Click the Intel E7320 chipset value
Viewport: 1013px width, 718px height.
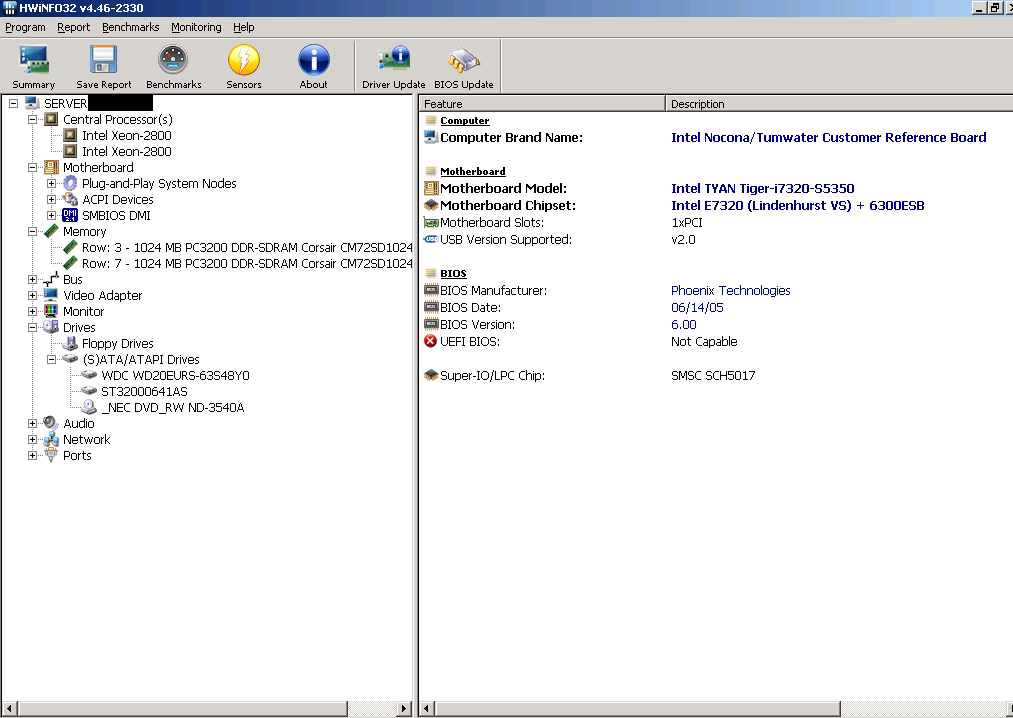pyautogui.click(x=798, y=206)
